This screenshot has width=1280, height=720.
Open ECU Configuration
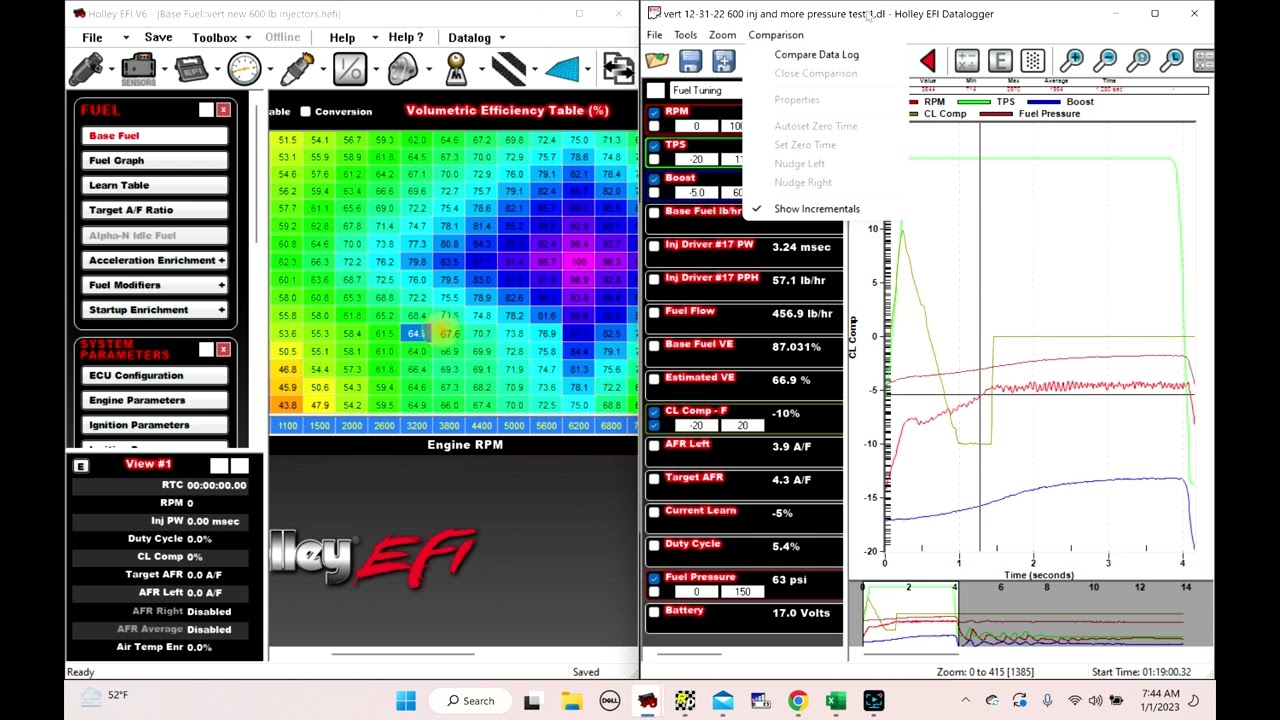coord(155,376)
